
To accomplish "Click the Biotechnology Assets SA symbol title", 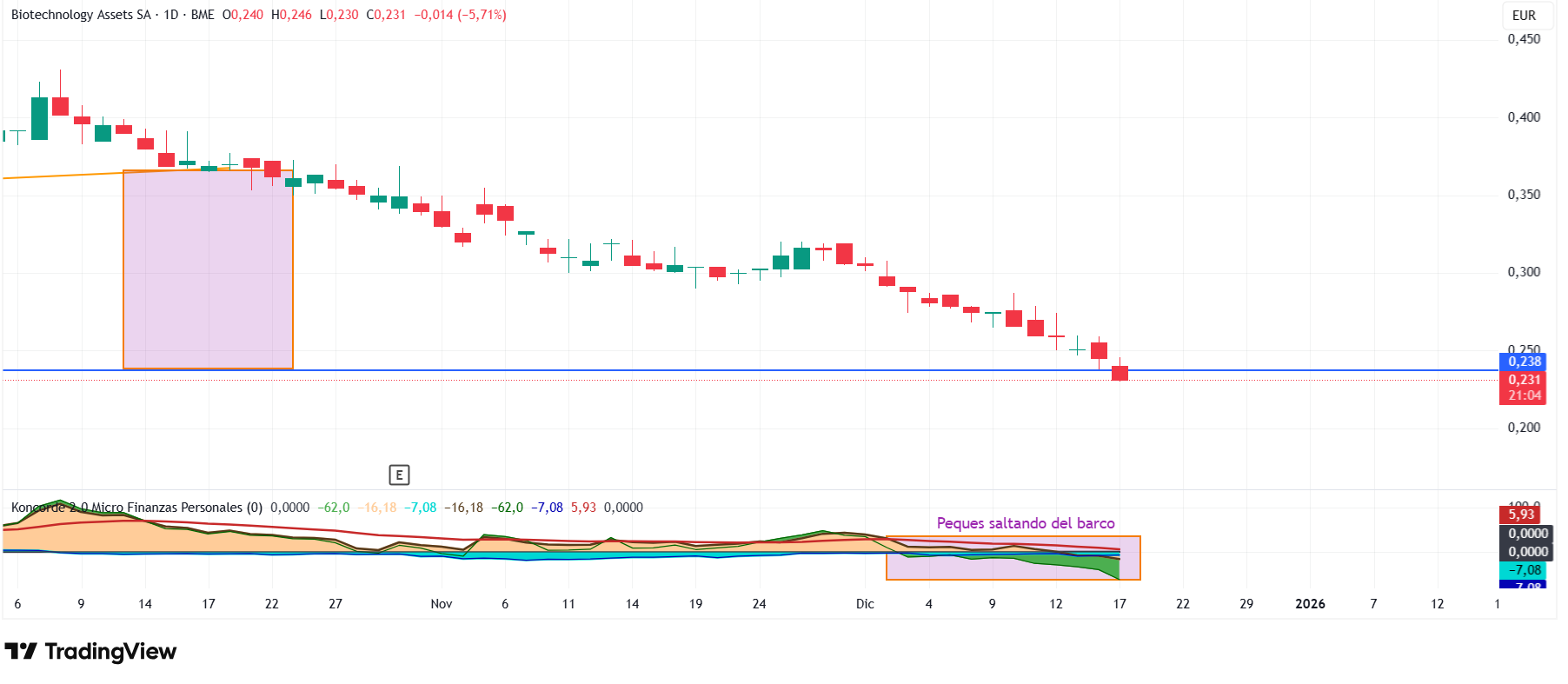I will tap(81, 15).
